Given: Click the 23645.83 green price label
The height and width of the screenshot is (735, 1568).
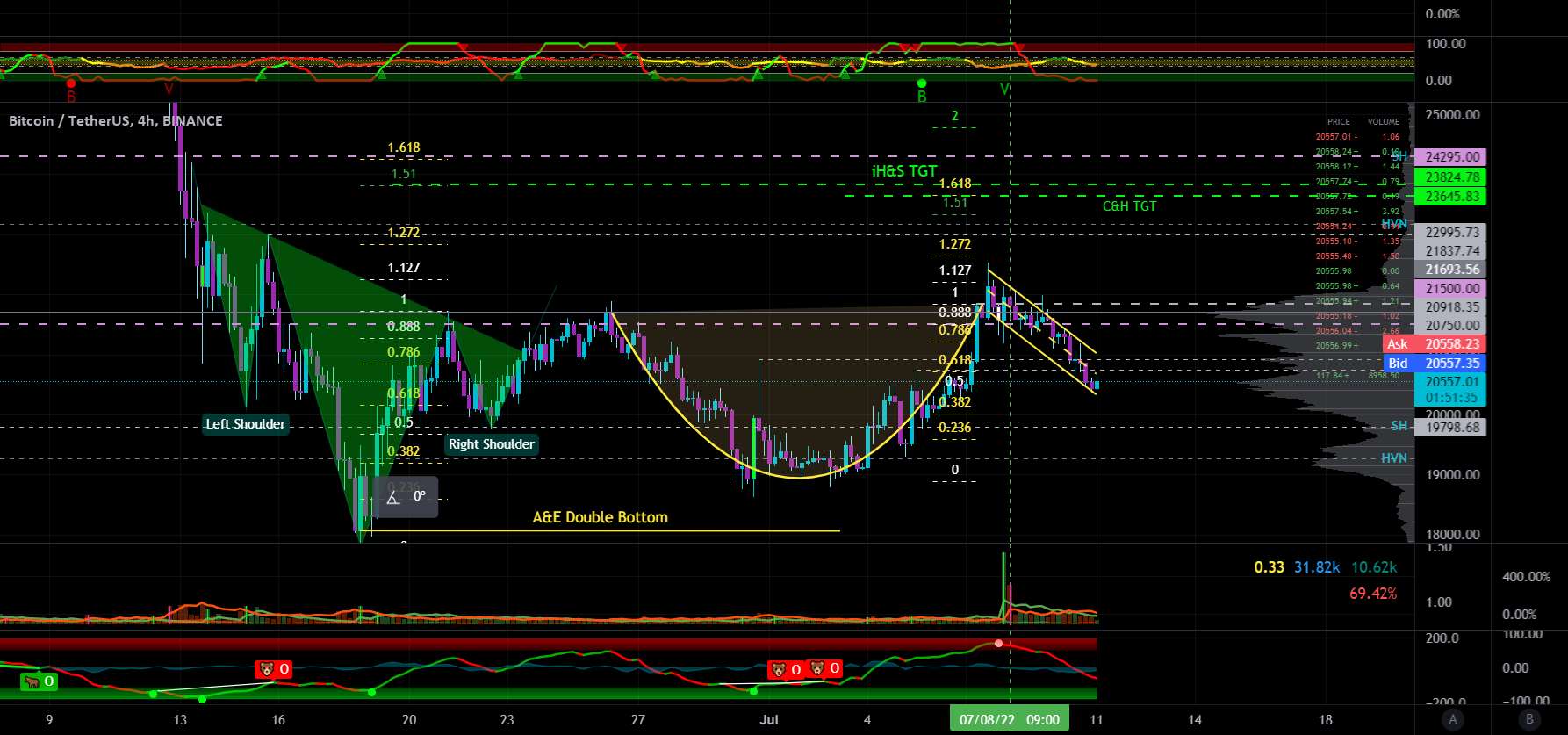Looking at the screenshot, I should tap(1450, 196).
